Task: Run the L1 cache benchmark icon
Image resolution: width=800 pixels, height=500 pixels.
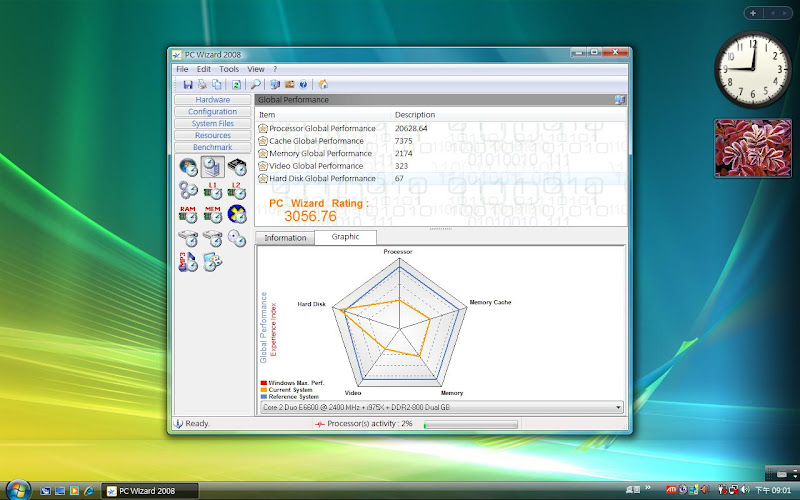Action: tap(212, 190)
